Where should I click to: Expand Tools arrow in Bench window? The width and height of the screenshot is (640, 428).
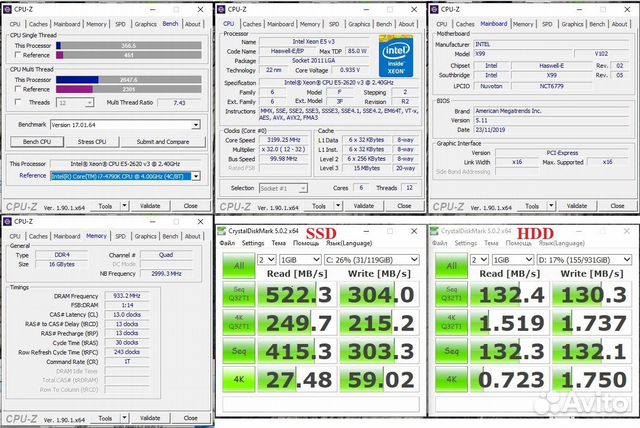coord(125,206)
